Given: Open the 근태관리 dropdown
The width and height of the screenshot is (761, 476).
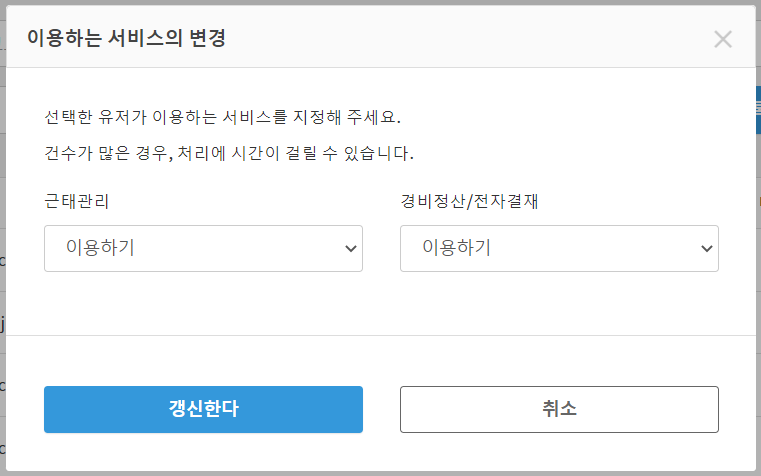Looking at the screenshot, I should tap(203, 248).
